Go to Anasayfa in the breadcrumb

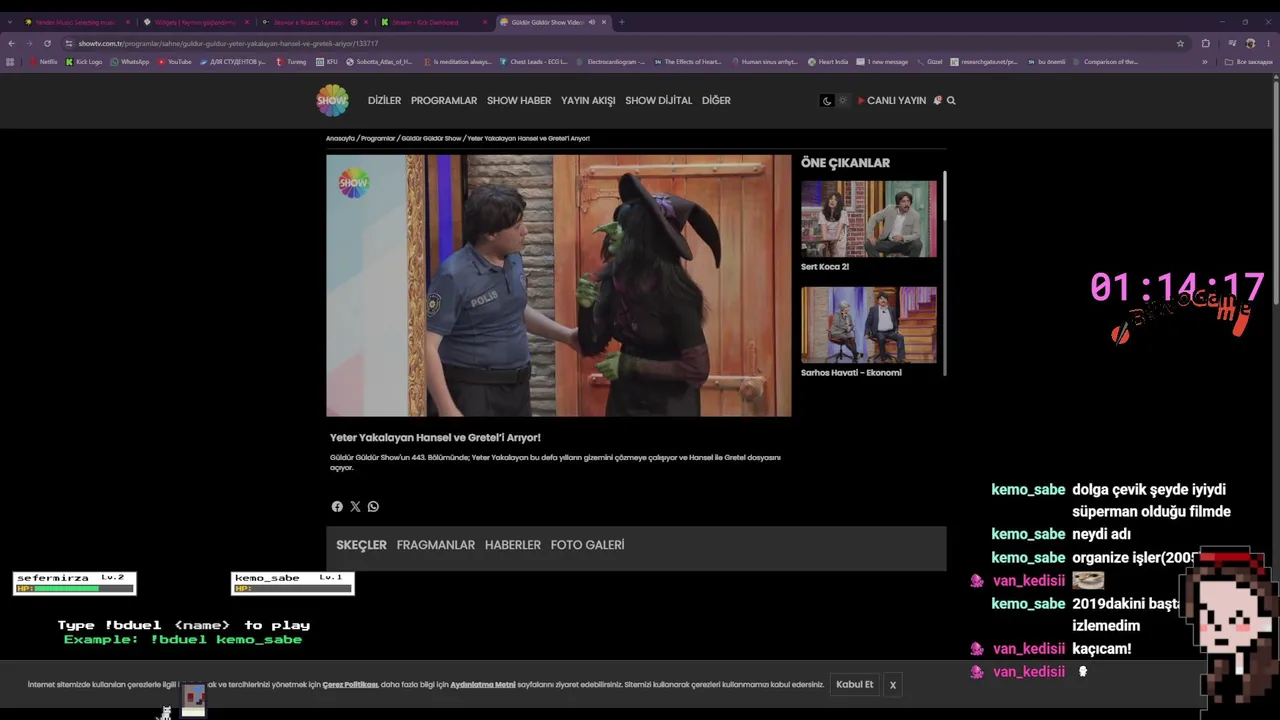coord(340,139)
